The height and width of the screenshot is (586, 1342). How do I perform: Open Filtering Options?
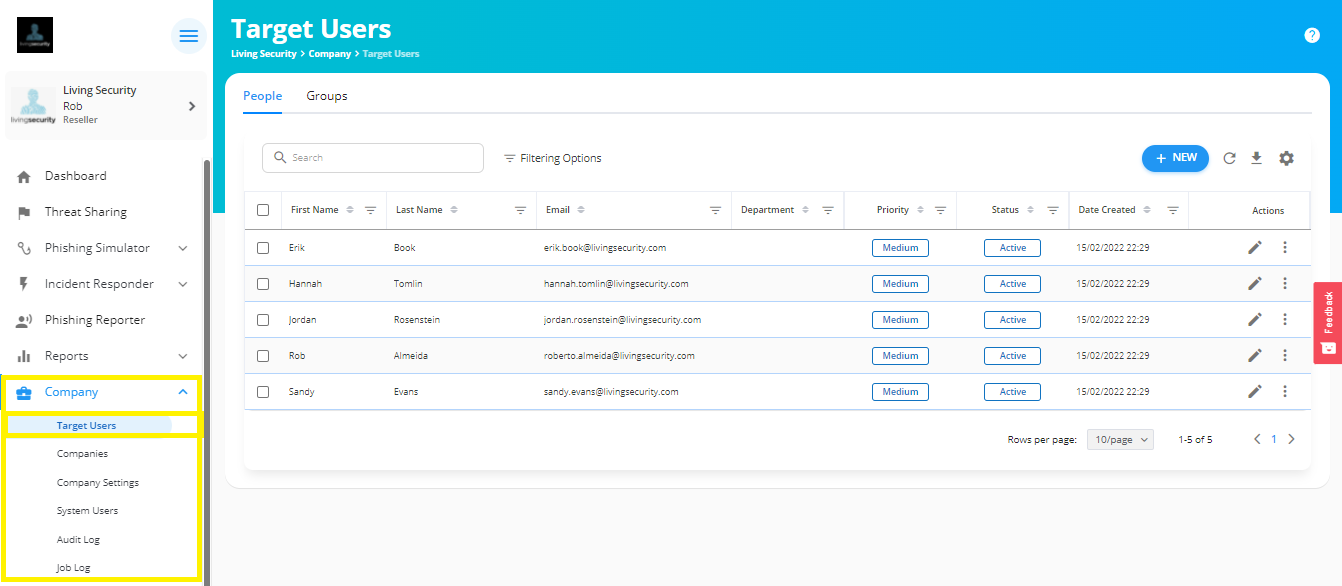pos(552,158)
